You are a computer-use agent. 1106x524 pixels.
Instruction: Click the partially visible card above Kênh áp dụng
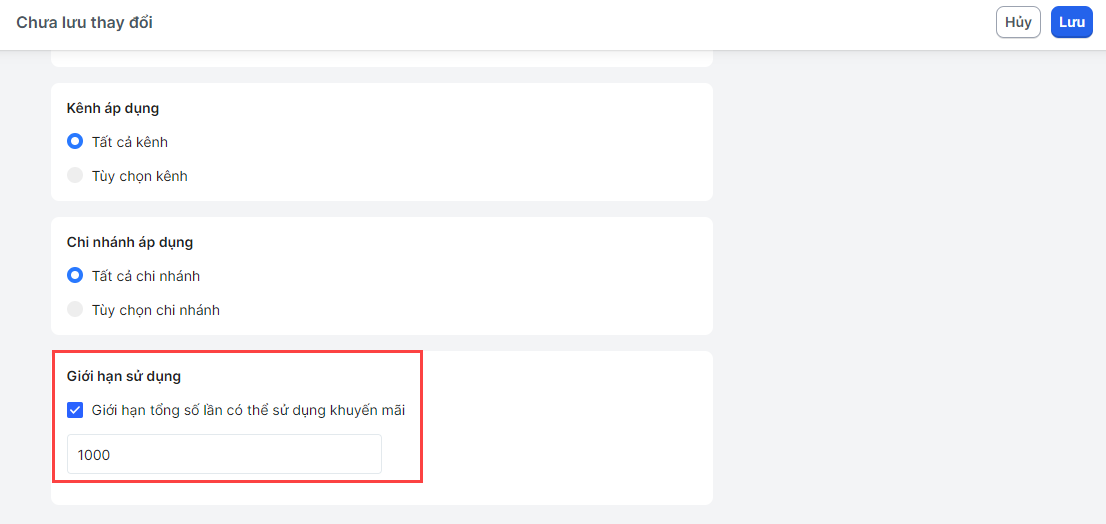(382, 59)
